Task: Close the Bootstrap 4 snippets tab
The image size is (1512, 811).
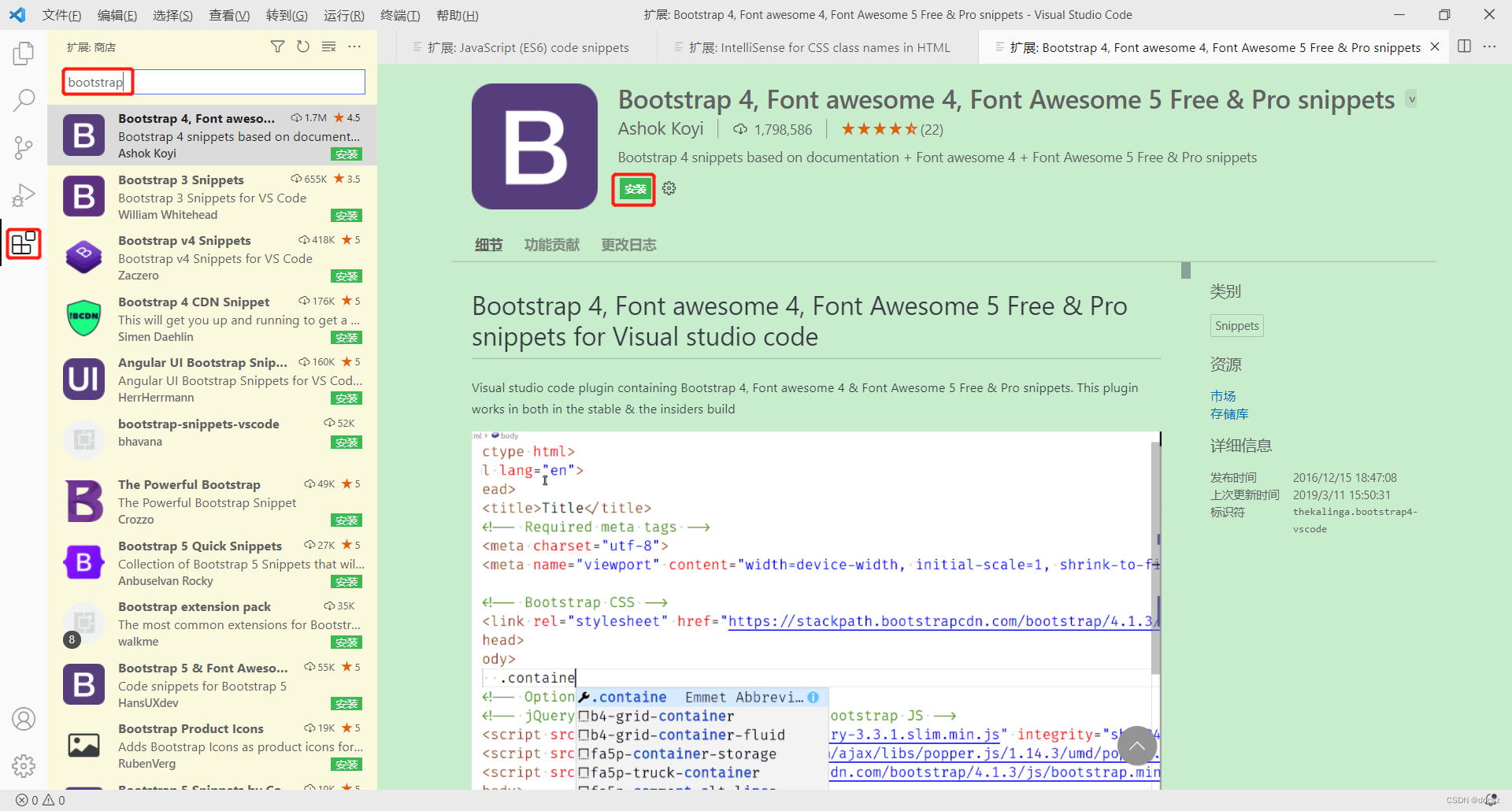Action: coord(1435,47)
